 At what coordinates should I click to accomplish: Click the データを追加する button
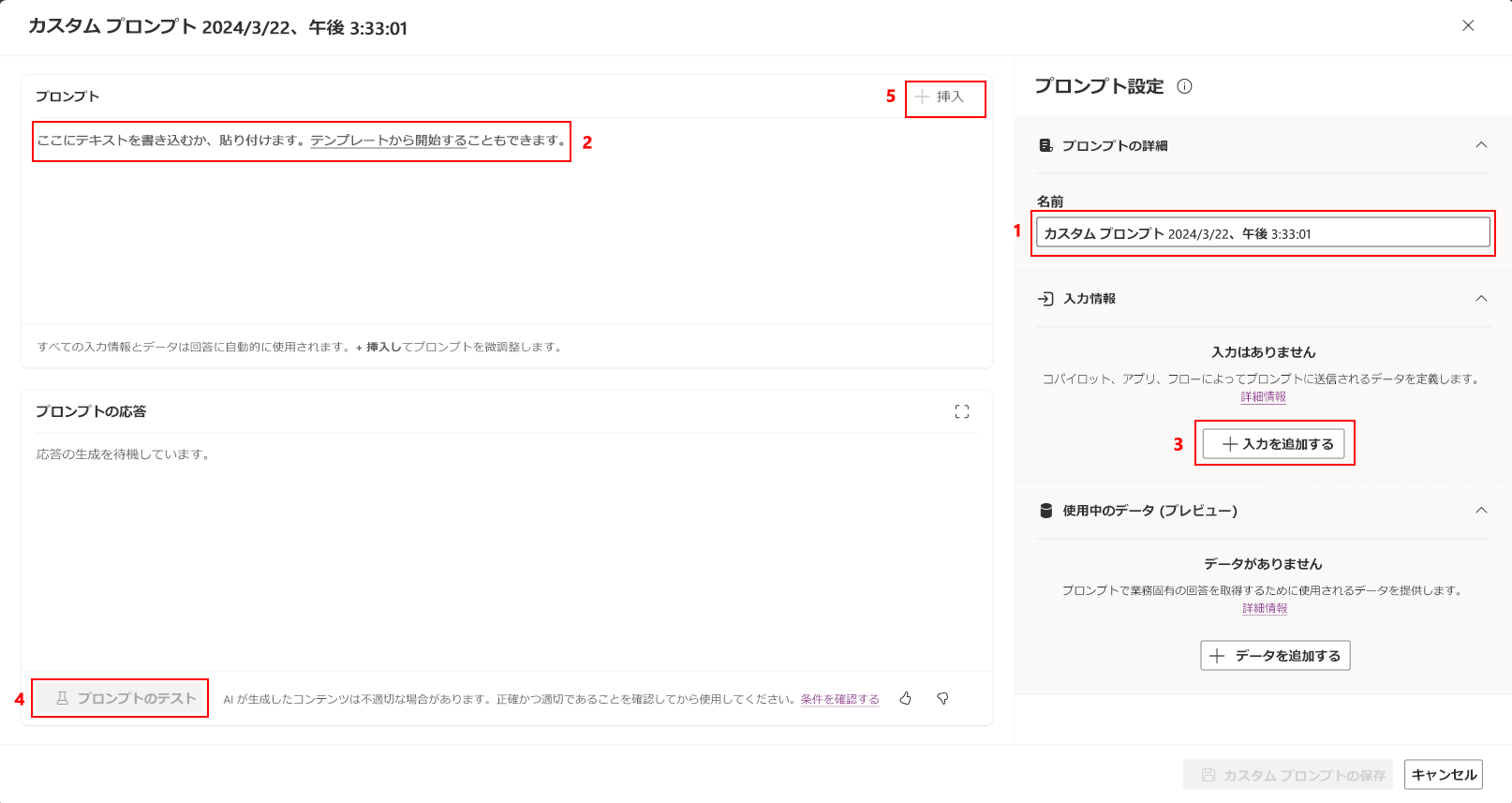click(x=1275, y=656)
